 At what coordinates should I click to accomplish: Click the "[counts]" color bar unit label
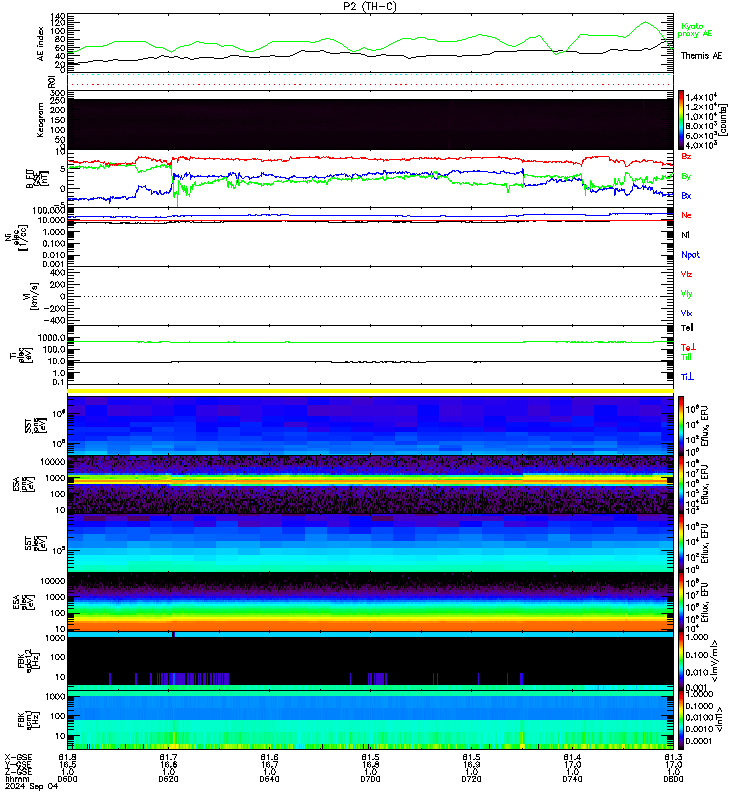724,120
